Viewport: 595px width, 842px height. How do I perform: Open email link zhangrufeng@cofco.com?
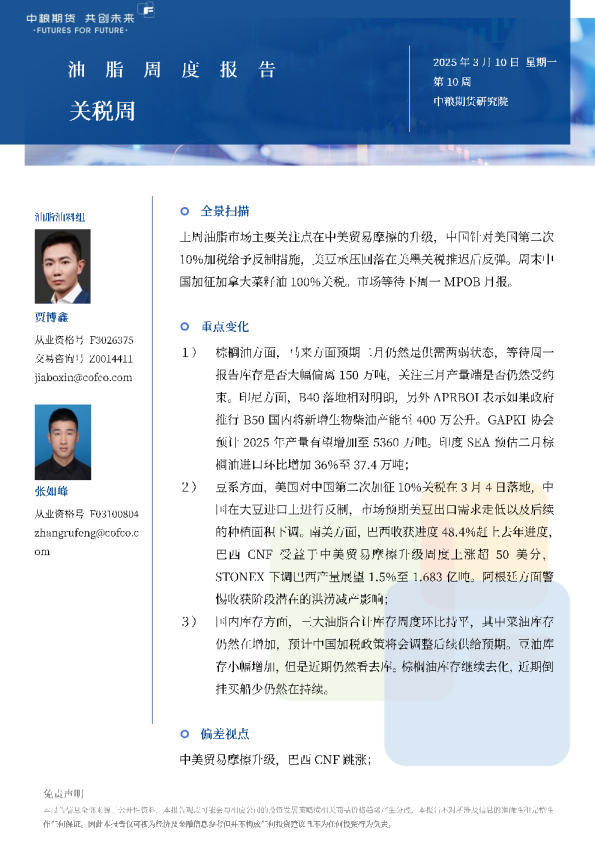[86, 542]
